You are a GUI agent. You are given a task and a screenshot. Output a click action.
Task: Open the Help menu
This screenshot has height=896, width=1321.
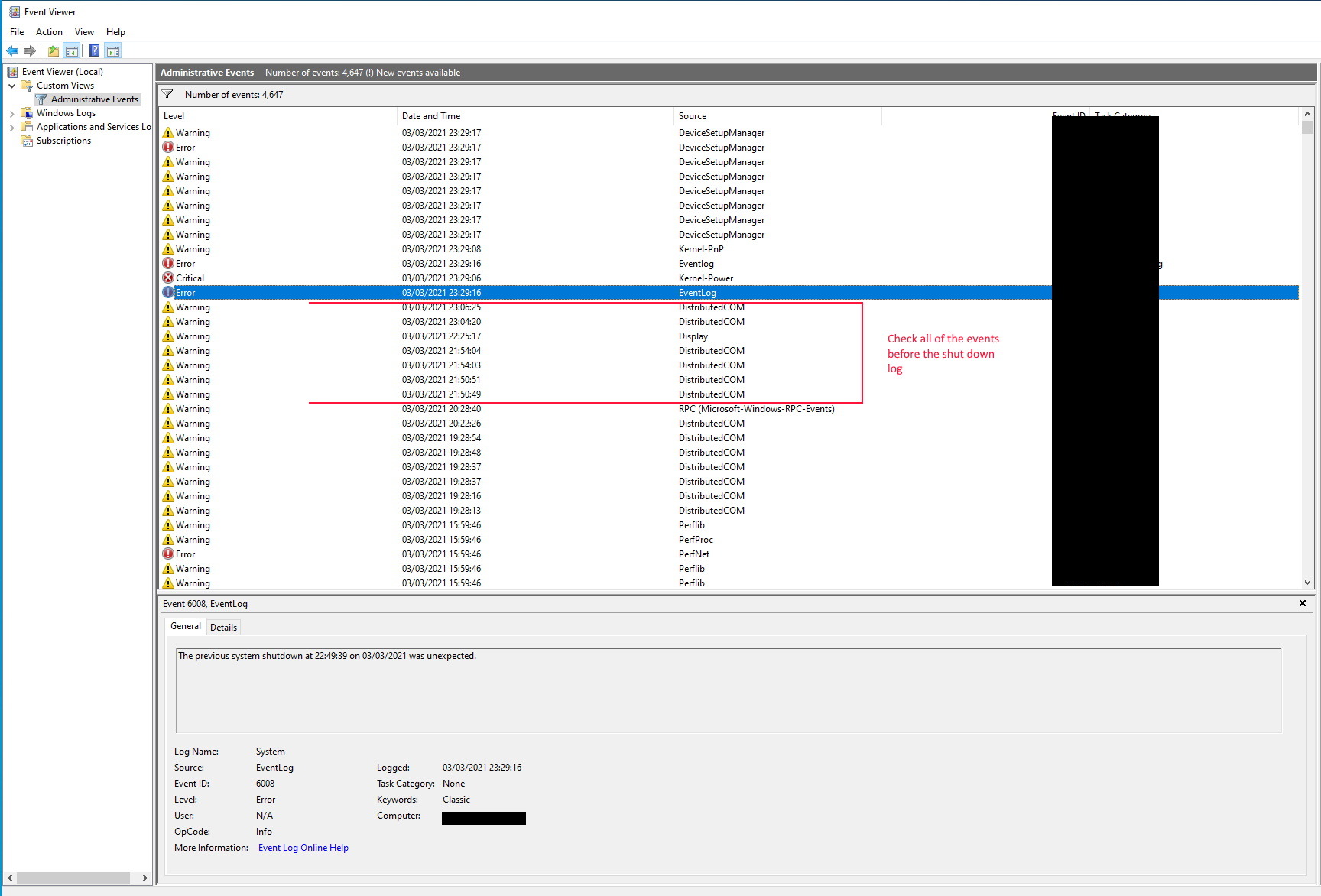(x=115, y=32)
